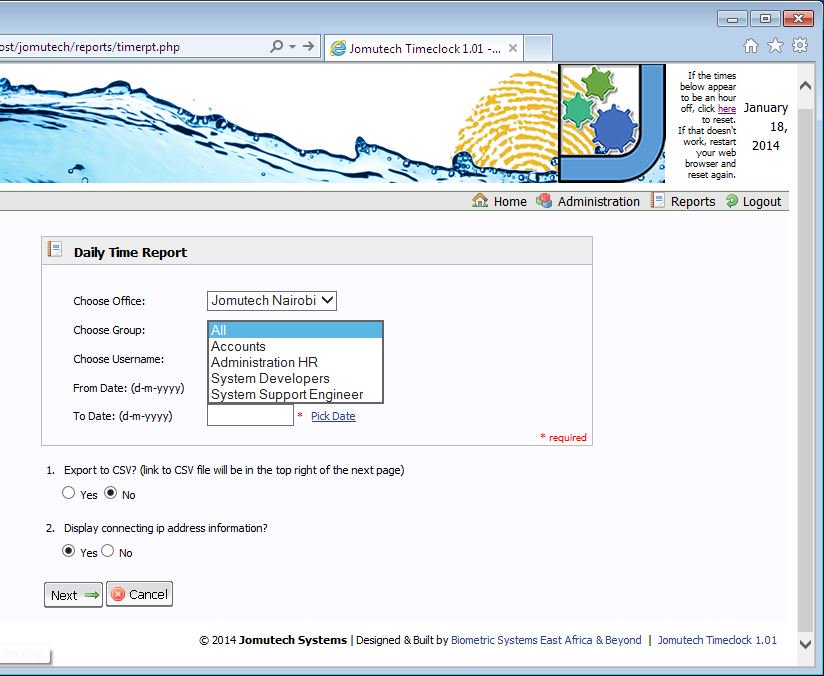The width and height of the screenshot is (824, 676).
Task: Click the Pick Date link for To Date
Action: pyautogui.click(x=333, y=416)
